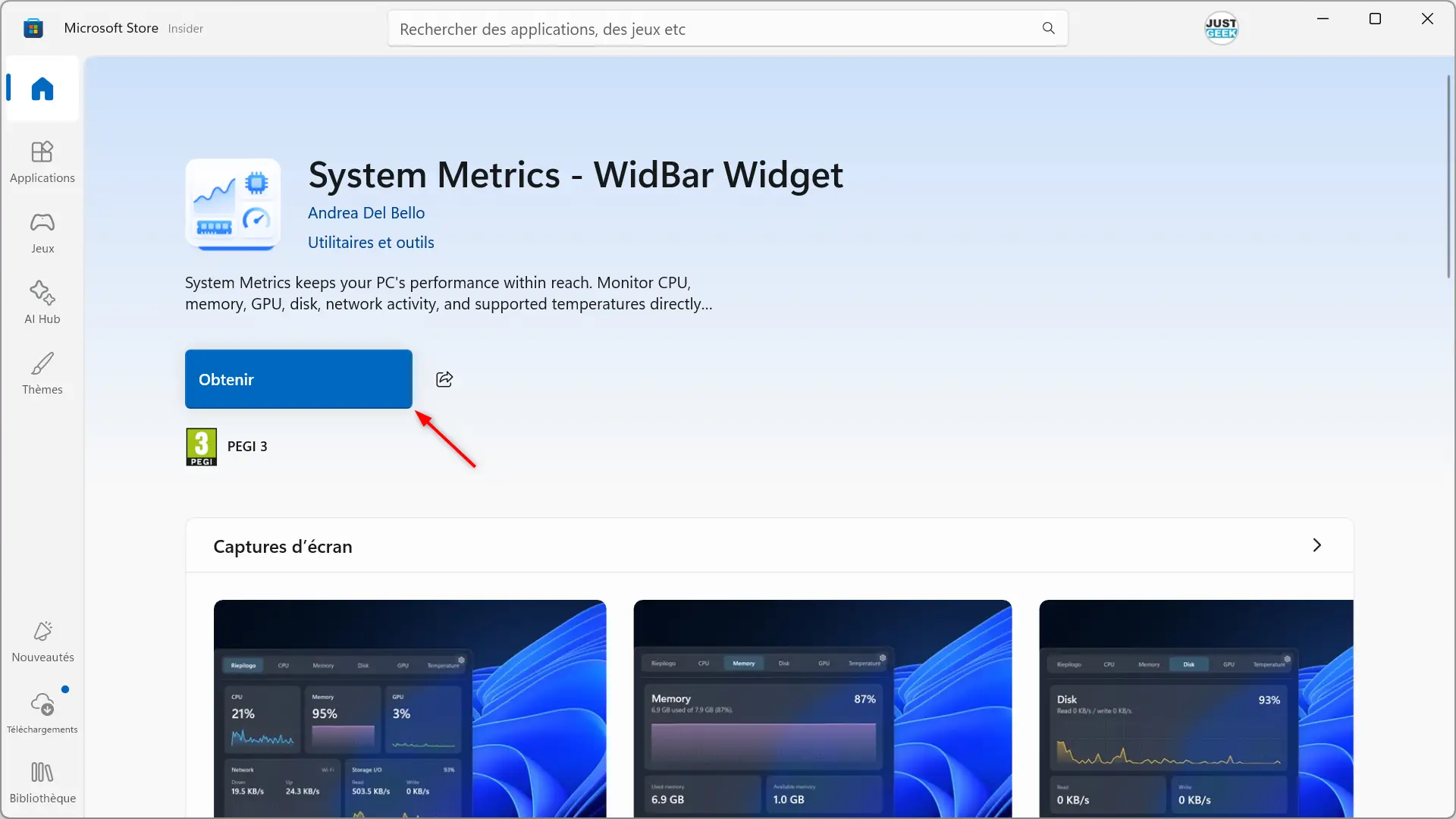This screenshot has height=819, width=1456.
Task: Expand screenshots with the chevron arrow
Action: [1317, 545]
